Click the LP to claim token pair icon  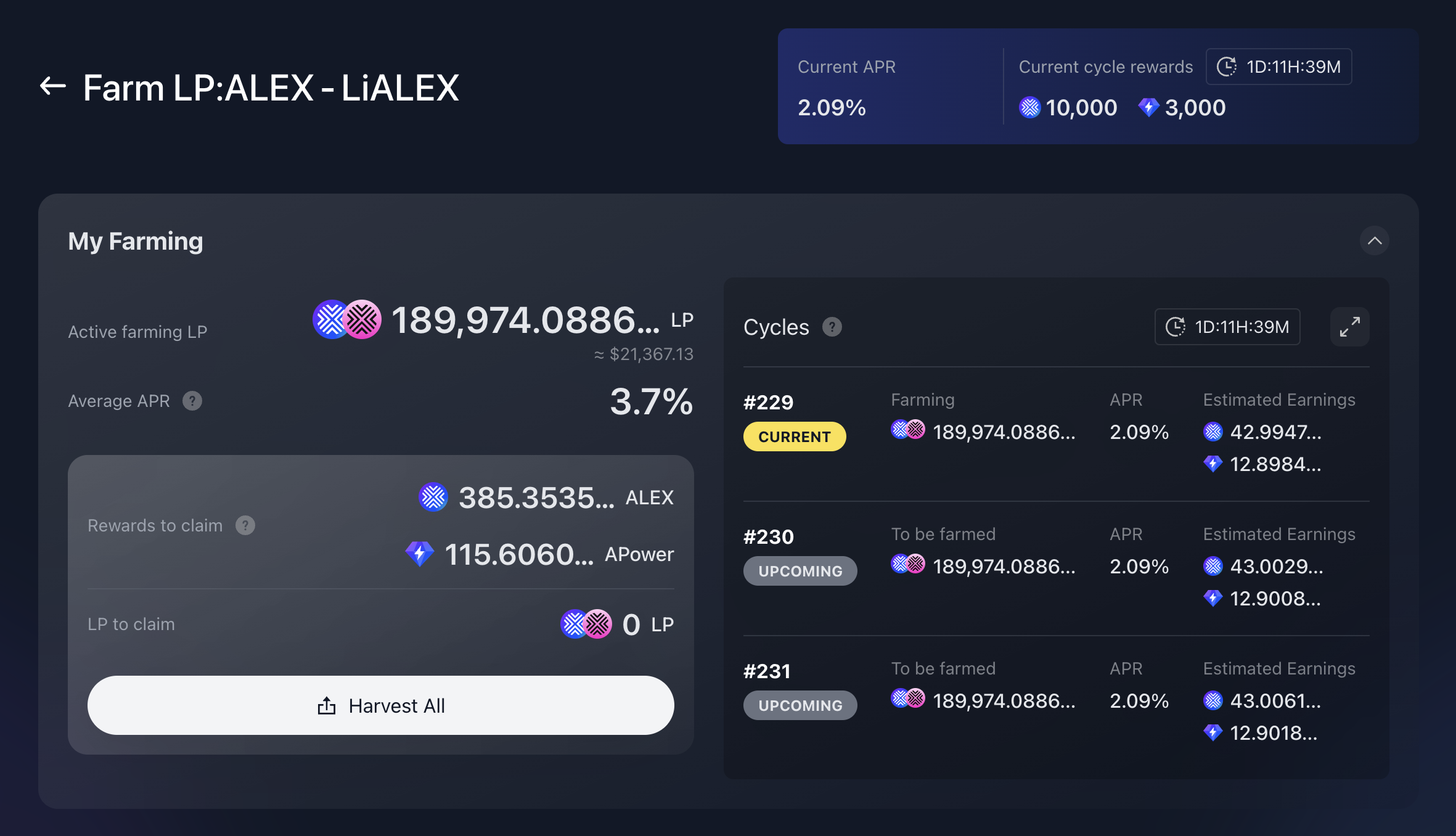pyautogui.click(x=586, y=624)
